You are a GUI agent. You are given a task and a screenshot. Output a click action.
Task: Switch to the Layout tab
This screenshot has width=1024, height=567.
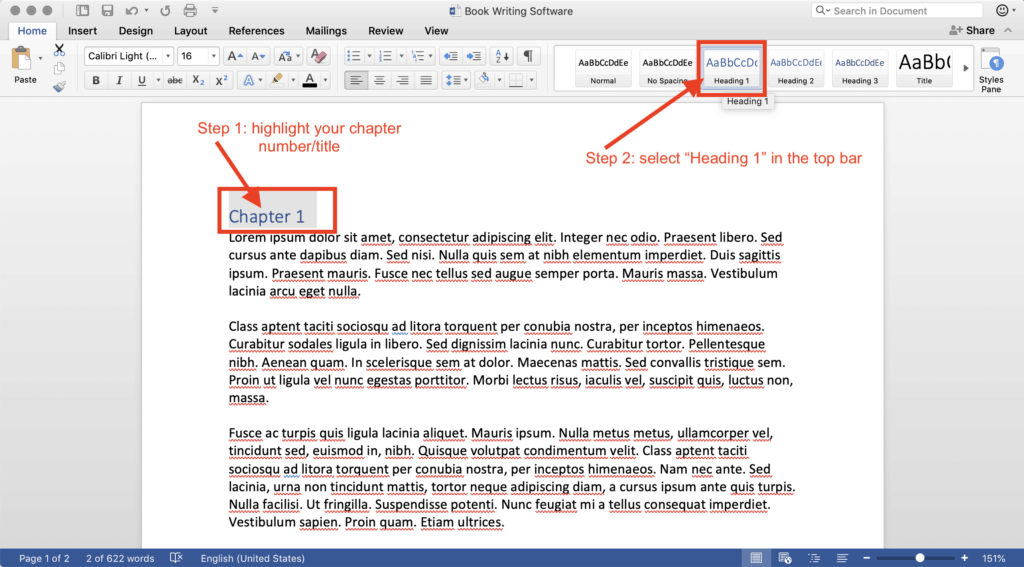(191, 31)
